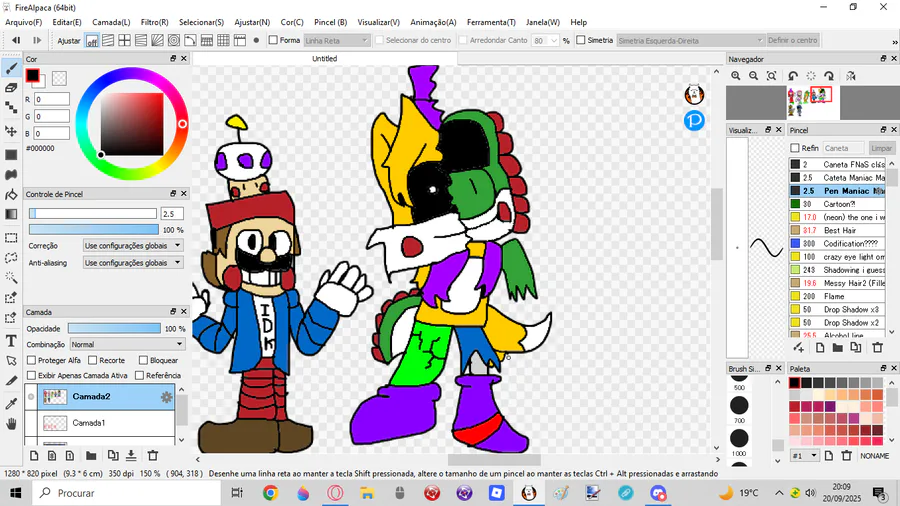900x506 pixels.
Task: Open the Windows Start button
Action: [15, 493]
